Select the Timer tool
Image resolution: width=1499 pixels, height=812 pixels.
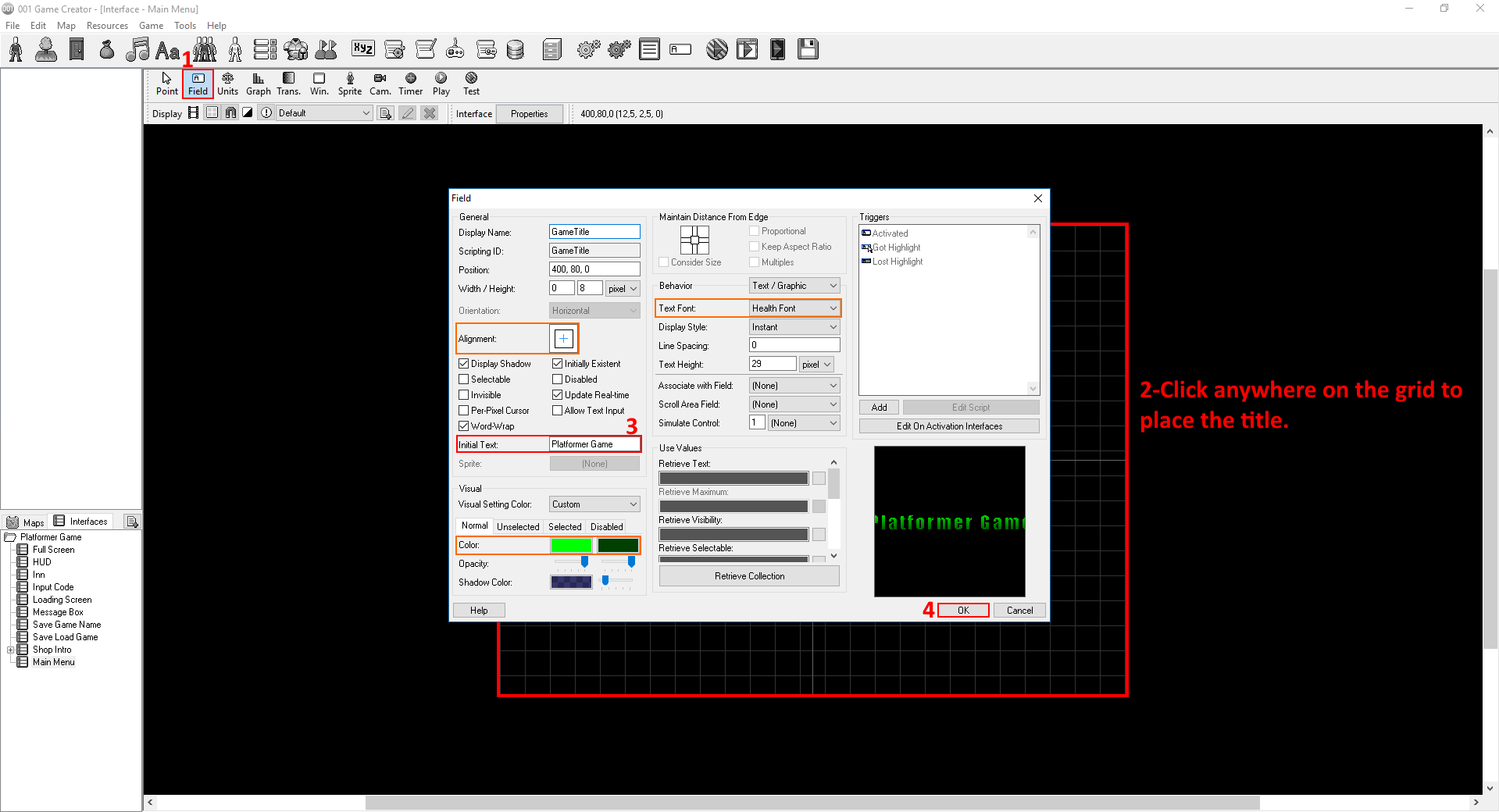coord(410,84)
